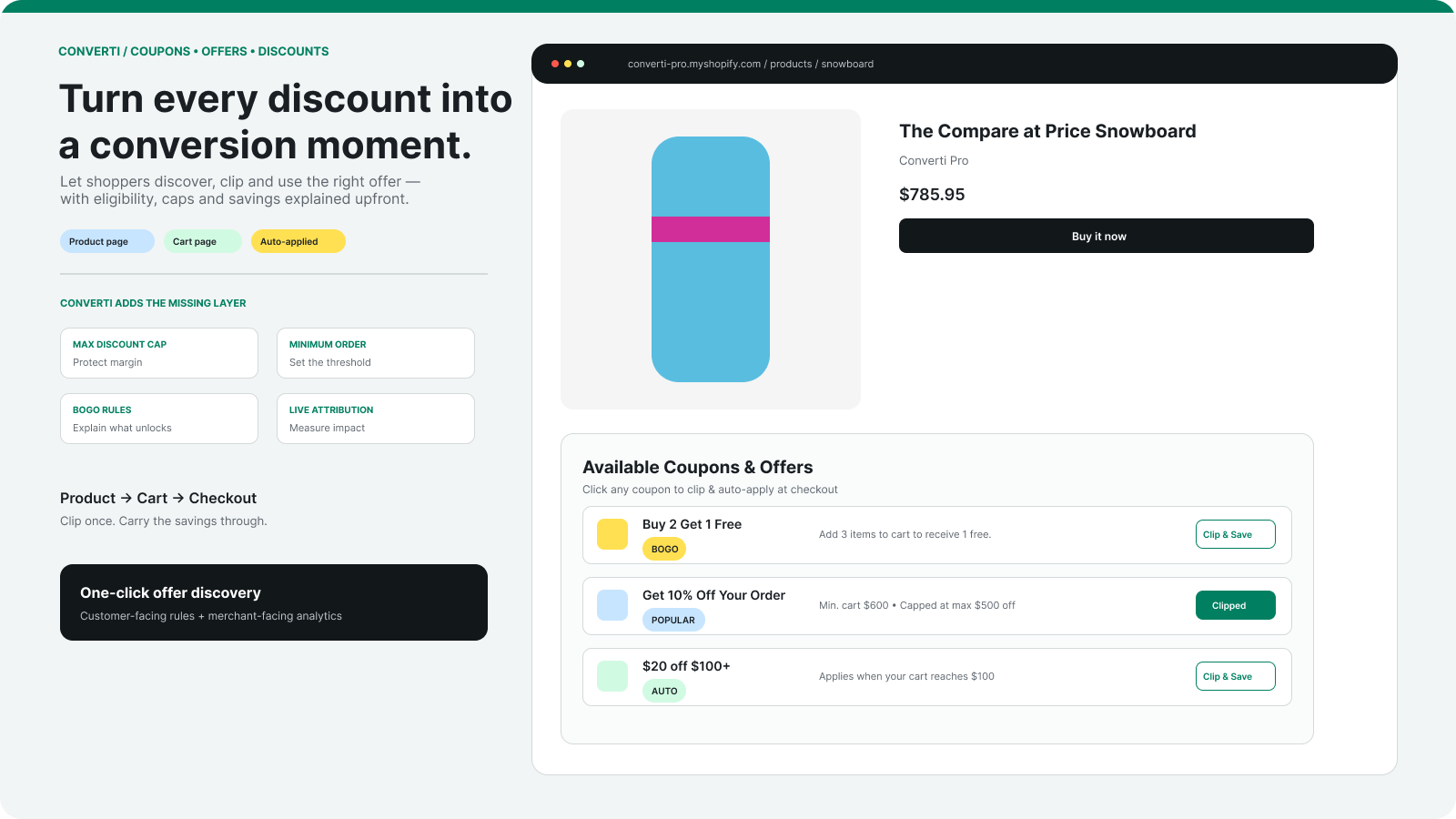Clip & Save the $20 off $100+ offer
The image size is (1456, 819).
[x=1236, y=676]
